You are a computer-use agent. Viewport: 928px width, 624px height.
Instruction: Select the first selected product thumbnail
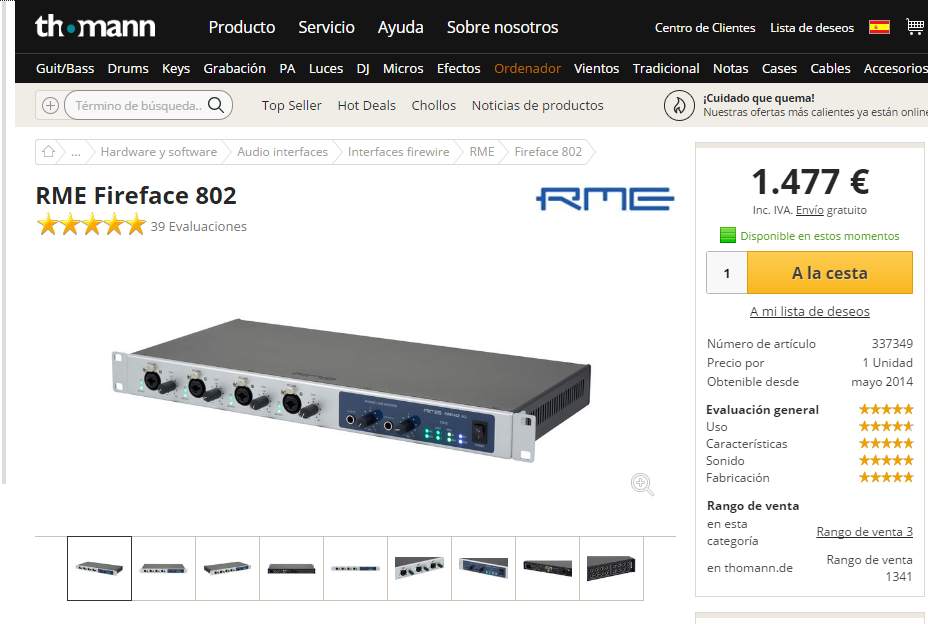(x=99, y=568)
